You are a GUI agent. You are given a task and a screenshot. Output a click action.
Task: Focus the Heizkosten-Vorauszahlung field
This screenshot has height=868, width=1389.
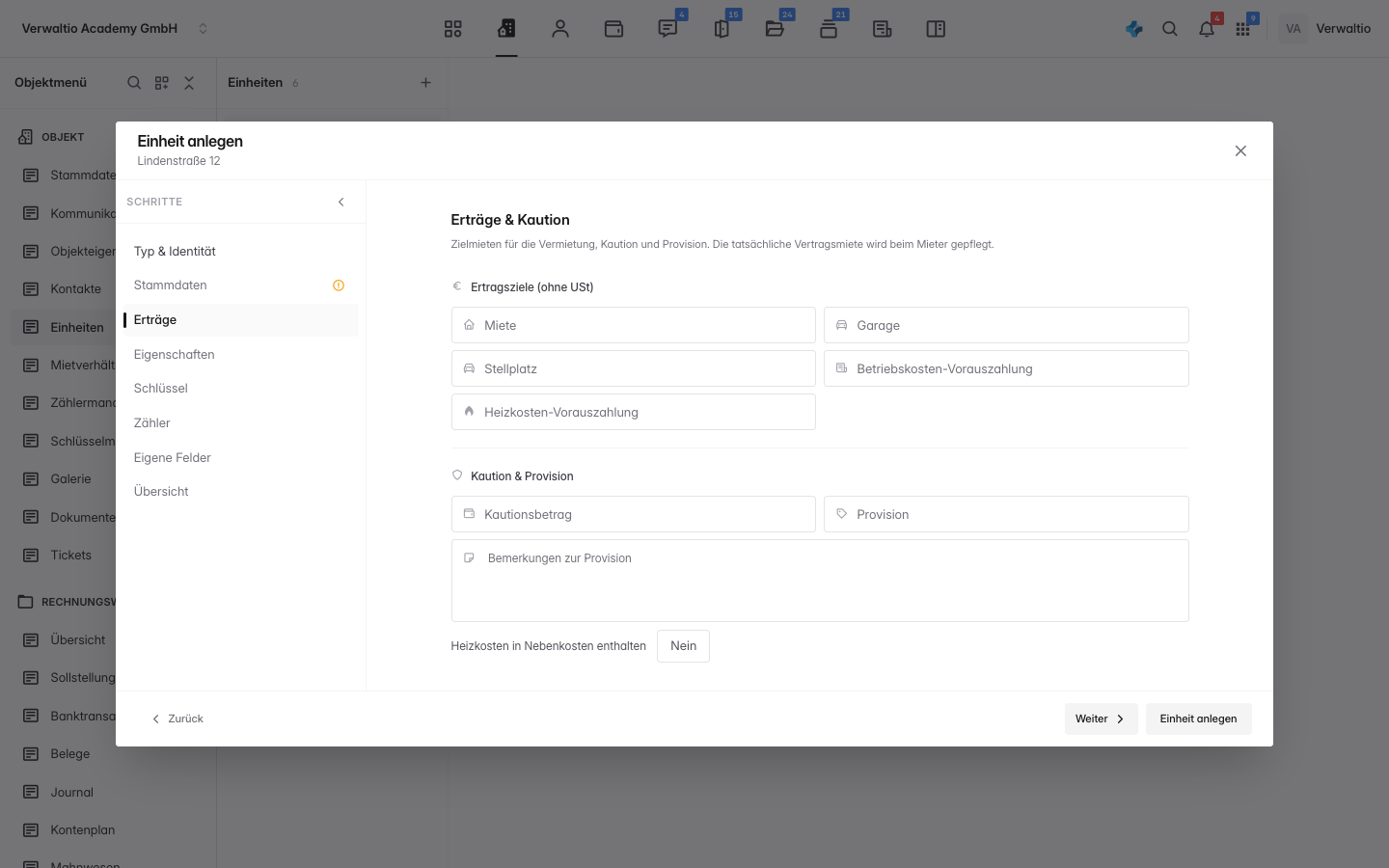pos(634,412)
